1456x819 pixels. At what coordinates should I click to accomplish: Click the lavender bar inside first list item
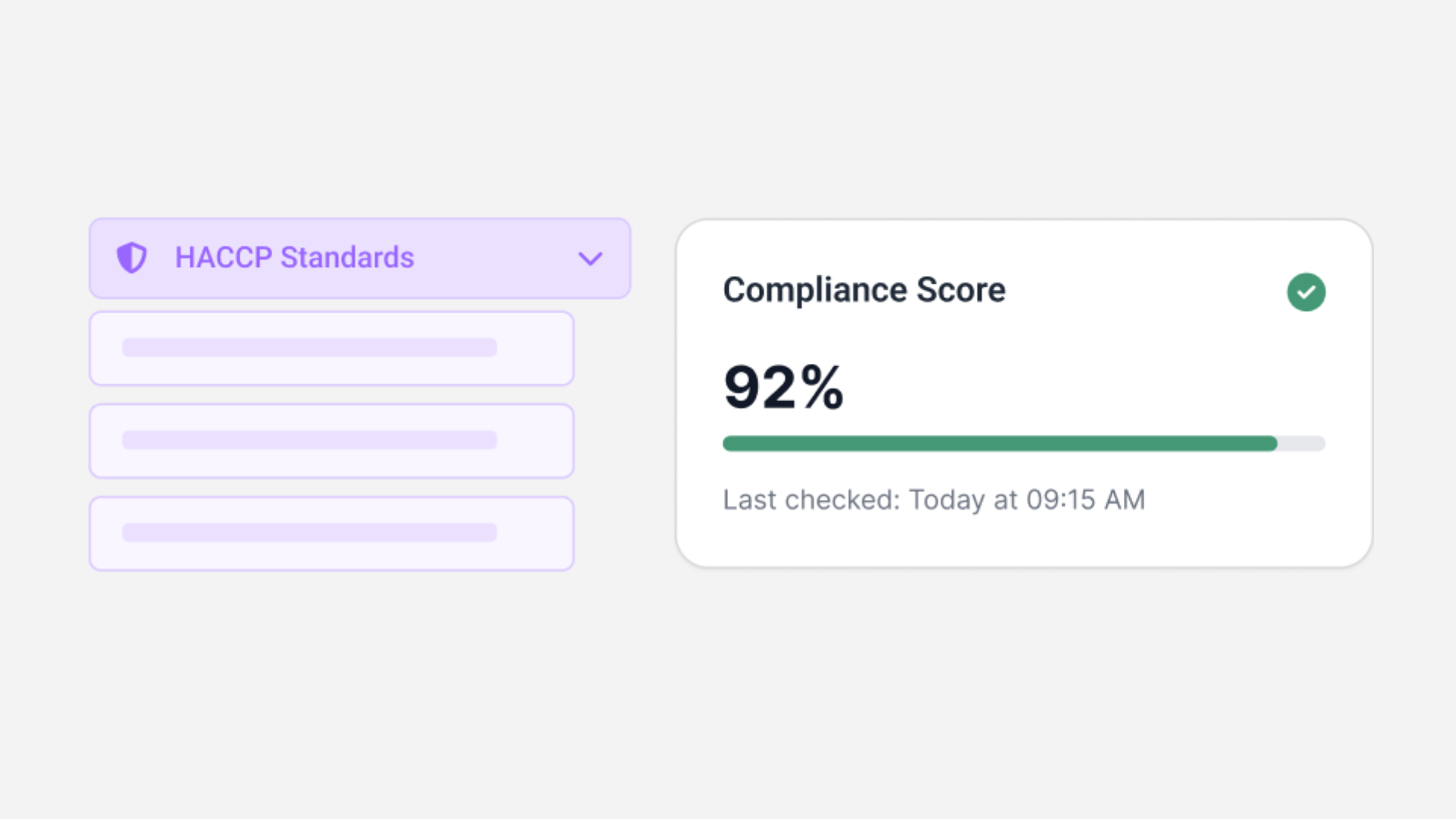coord(309,347)
